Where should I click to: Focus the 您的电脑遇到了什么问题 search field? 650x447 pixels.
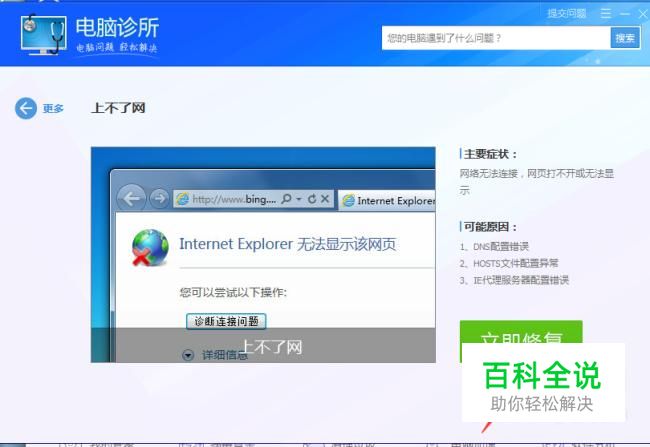click(x=496, y=38)
